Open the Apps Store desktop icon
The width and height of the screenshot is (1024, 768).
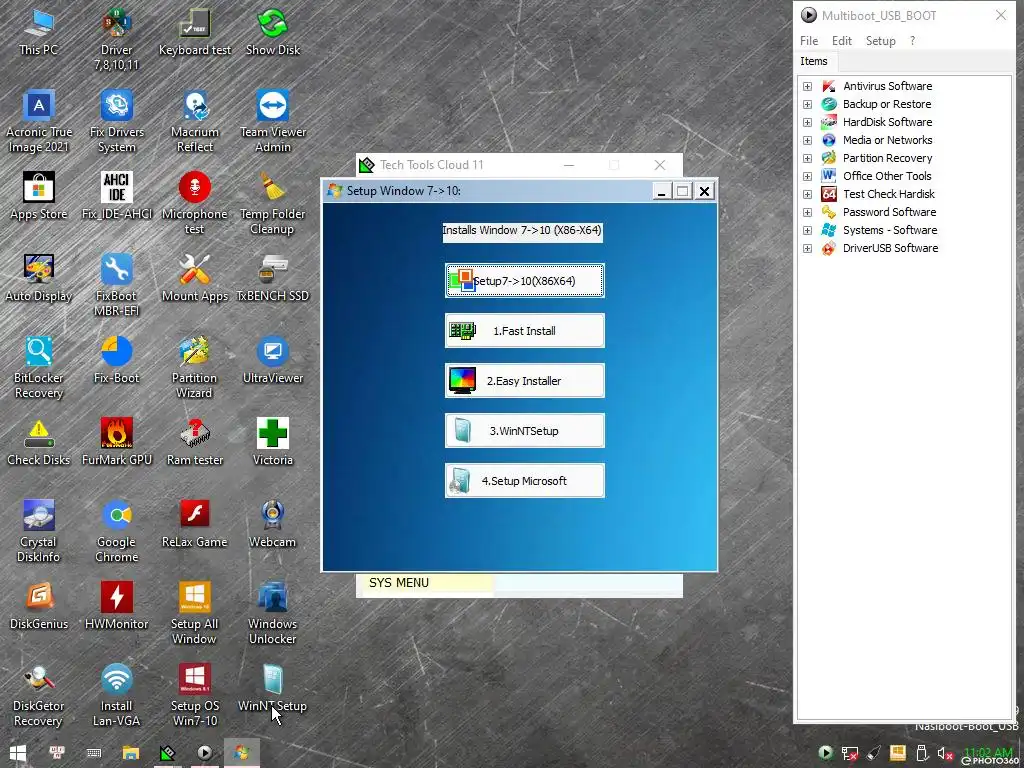pos(39,196)
